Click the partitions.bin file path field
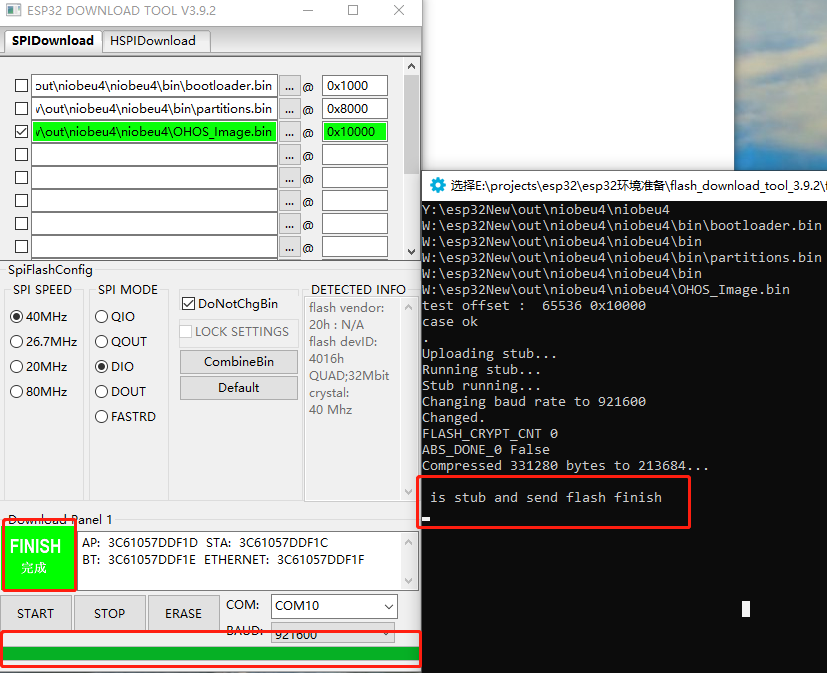The height and width of the screenshot is (673, 827). pos(155,109)
